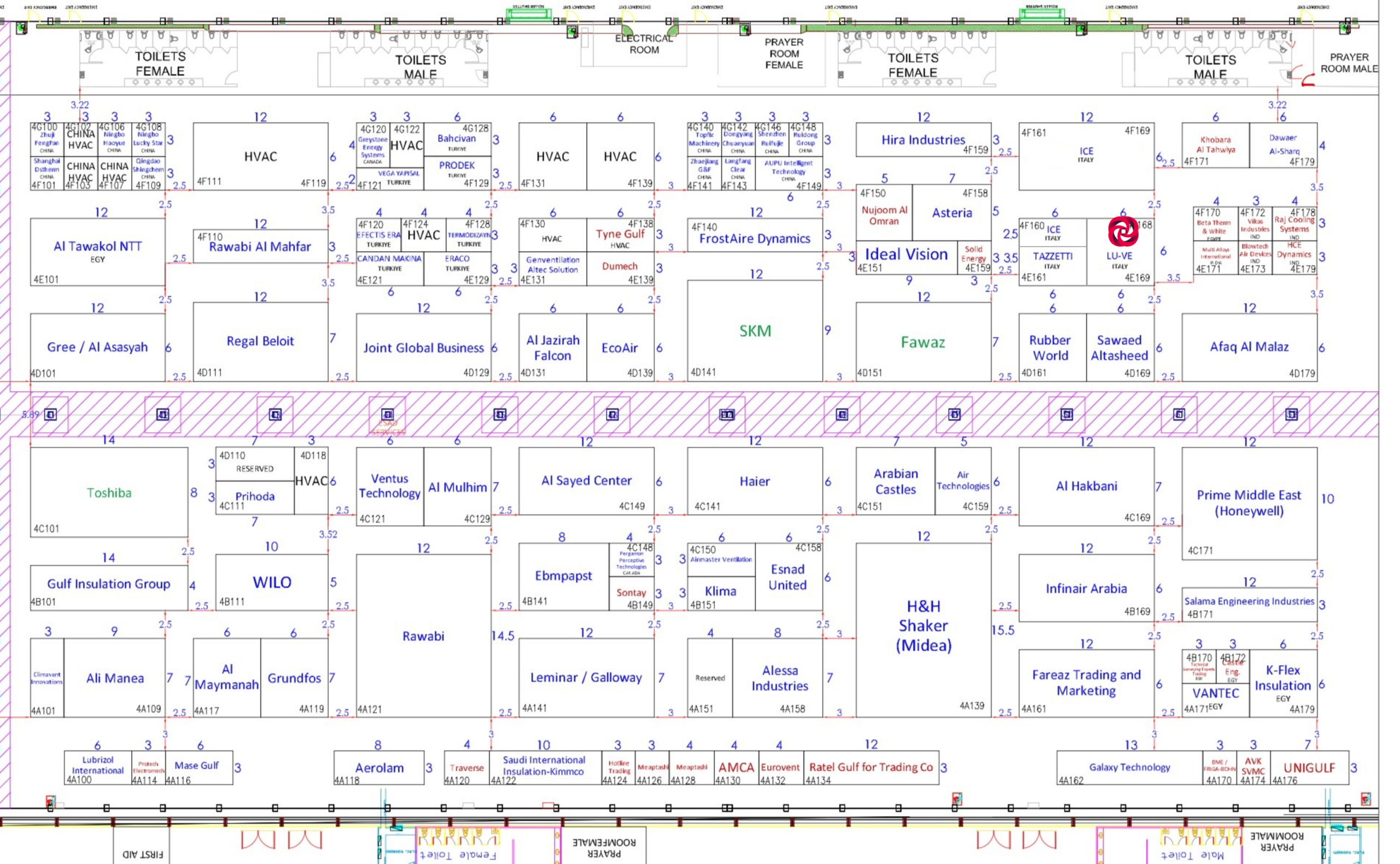This screenshot has height=864, width=1400.
Task: Click the Gree / Al Asasyah booth name
Action: coord(97,347)
